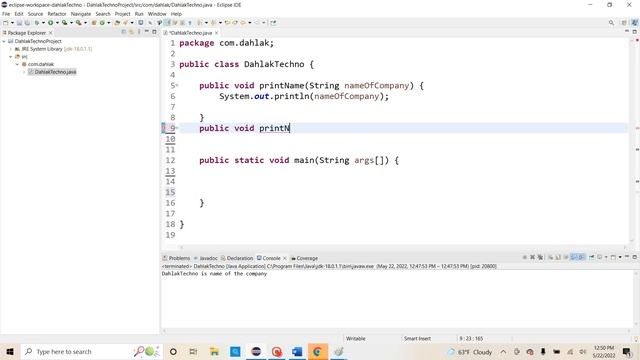Screen dimensions: 640x360
Task: Close the Package Explorer view tab
Action: (x=51, y=33)
